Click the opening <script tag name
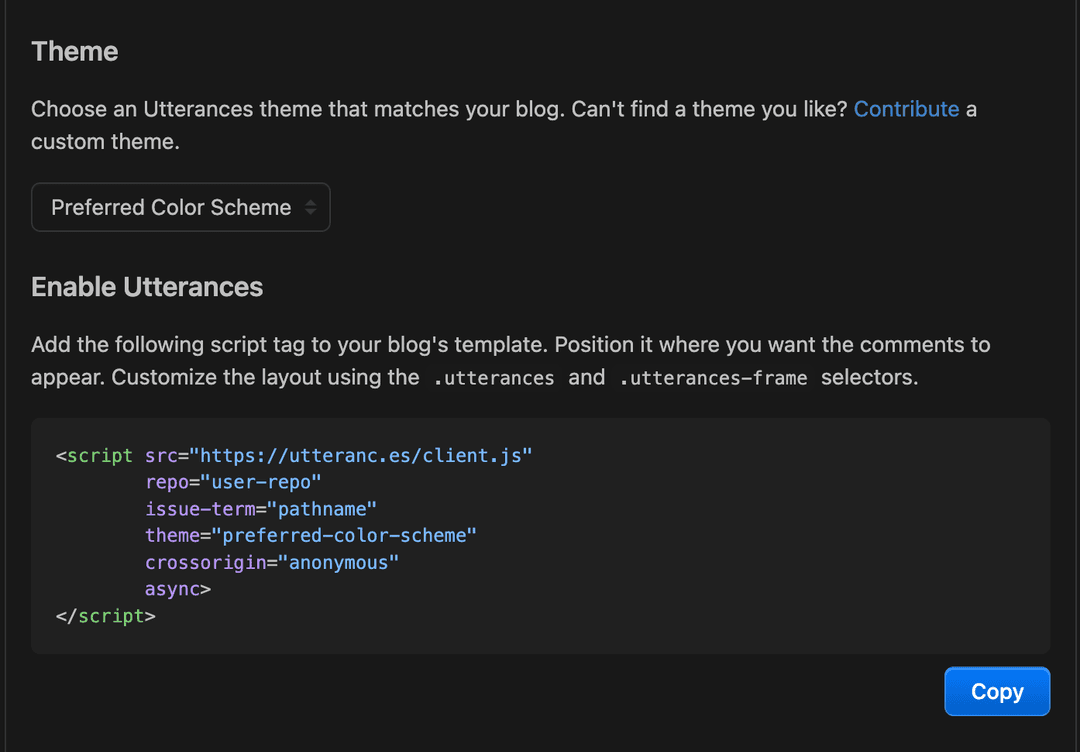Viewport: 1080px width, 752px height. click(99, 456)
